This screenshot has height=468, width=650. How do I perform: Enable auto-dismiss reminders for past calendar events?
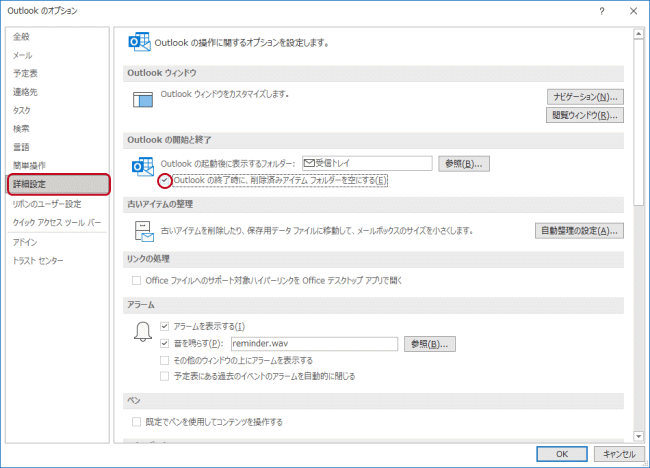click(x=165, y=376)
